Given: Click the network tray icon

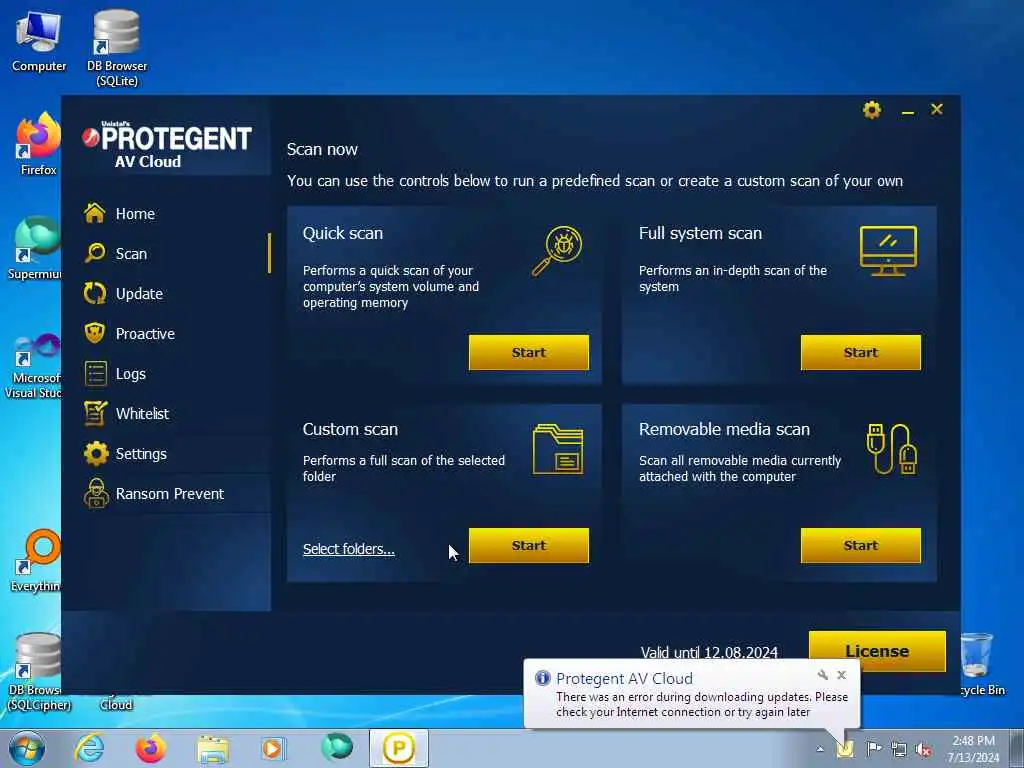Looking at the screenshot, I should 899,749.
